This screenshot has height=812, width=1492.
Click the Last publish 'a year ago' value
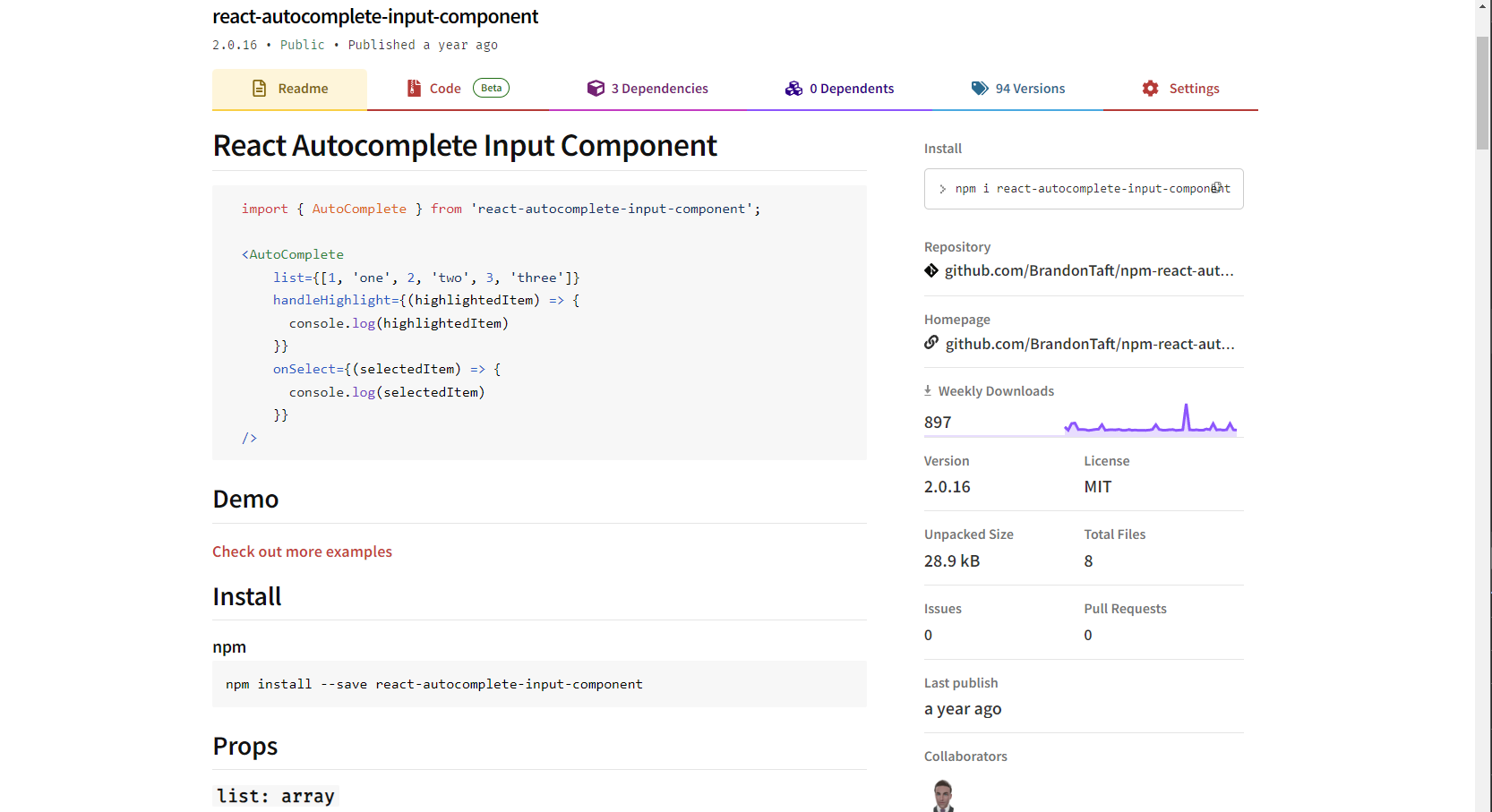963,709
